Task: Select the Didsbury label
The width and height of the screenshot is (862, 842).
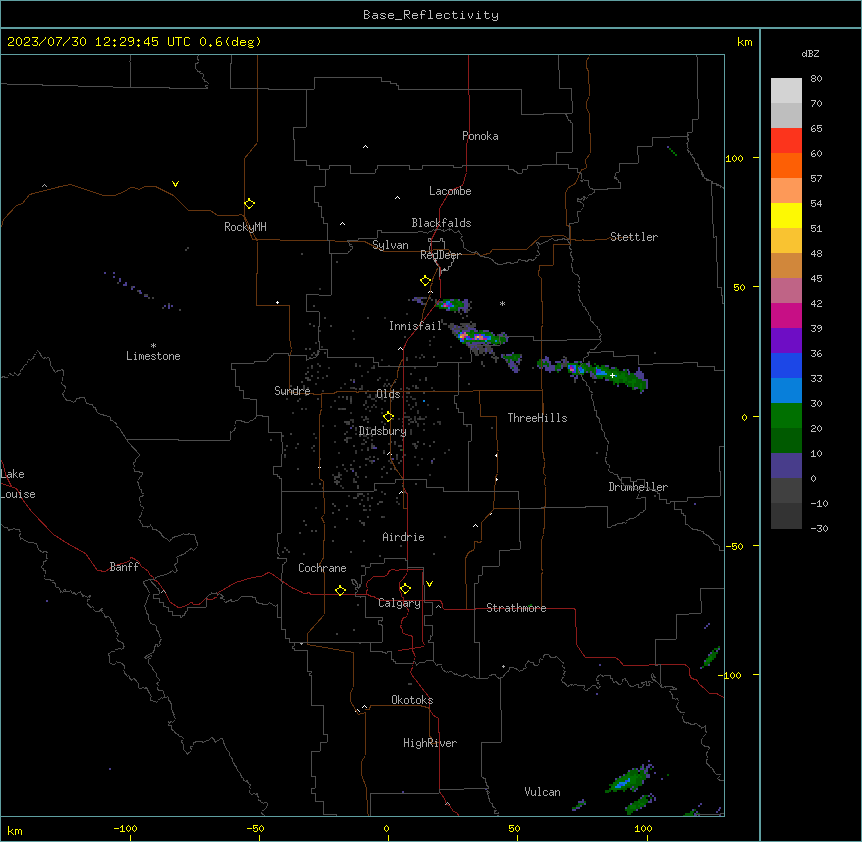Action: (x=383, y=431)
